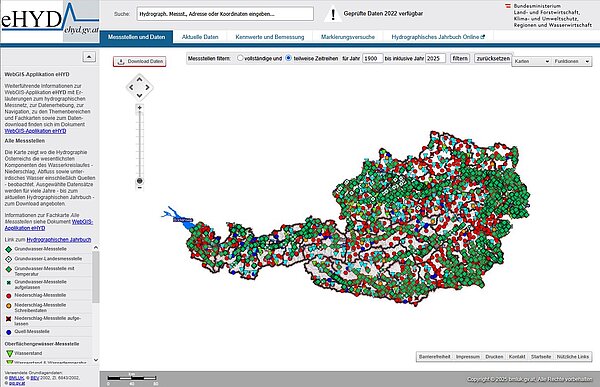The height and width of the screenshot is (387, 600).
Task: Open the Kennwerte und Bemessung tab
Action: click(270, 37)
